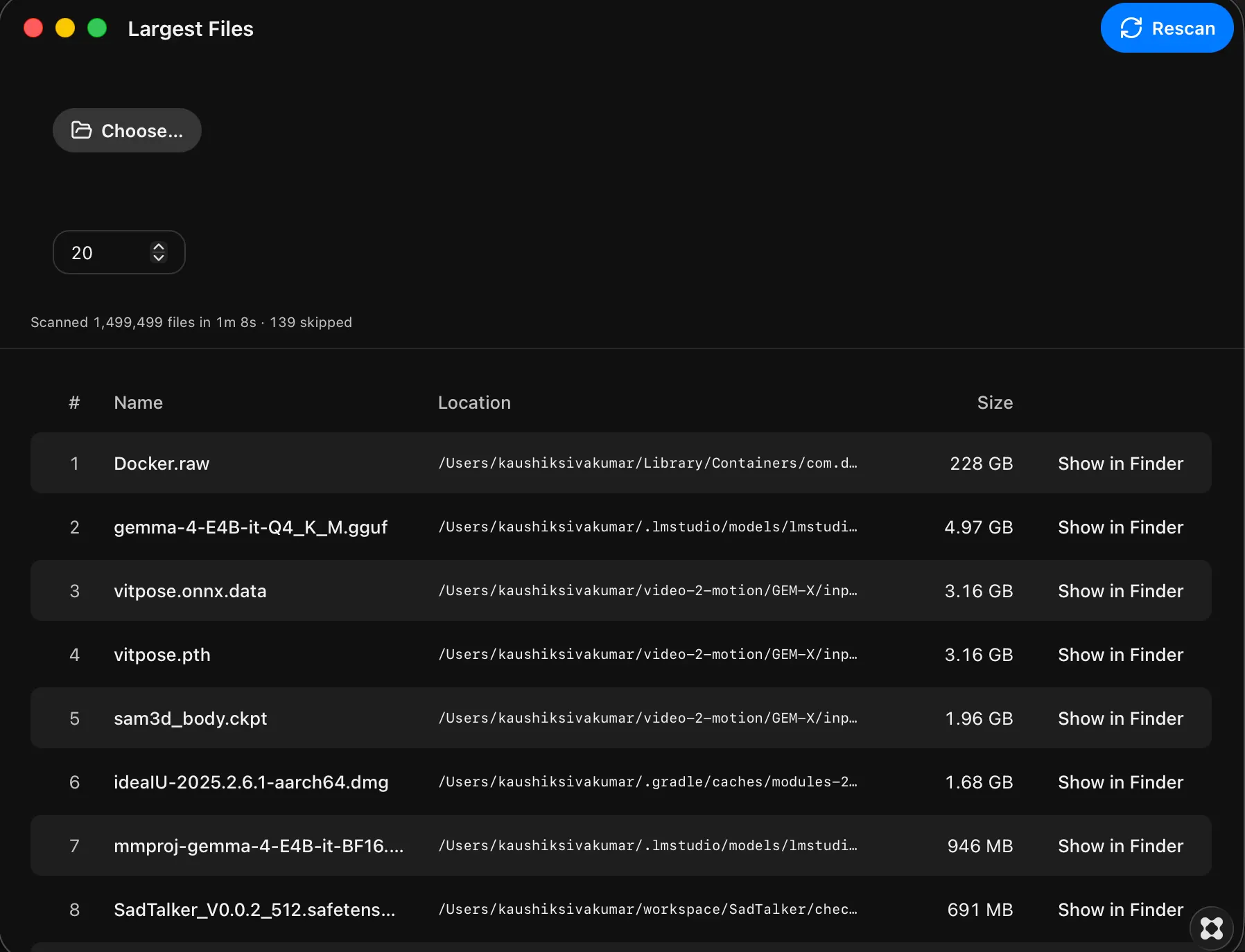Click the folder icon in Choose button
The width and height of the screenshot is (1245, 952).
tap(82, 130)
